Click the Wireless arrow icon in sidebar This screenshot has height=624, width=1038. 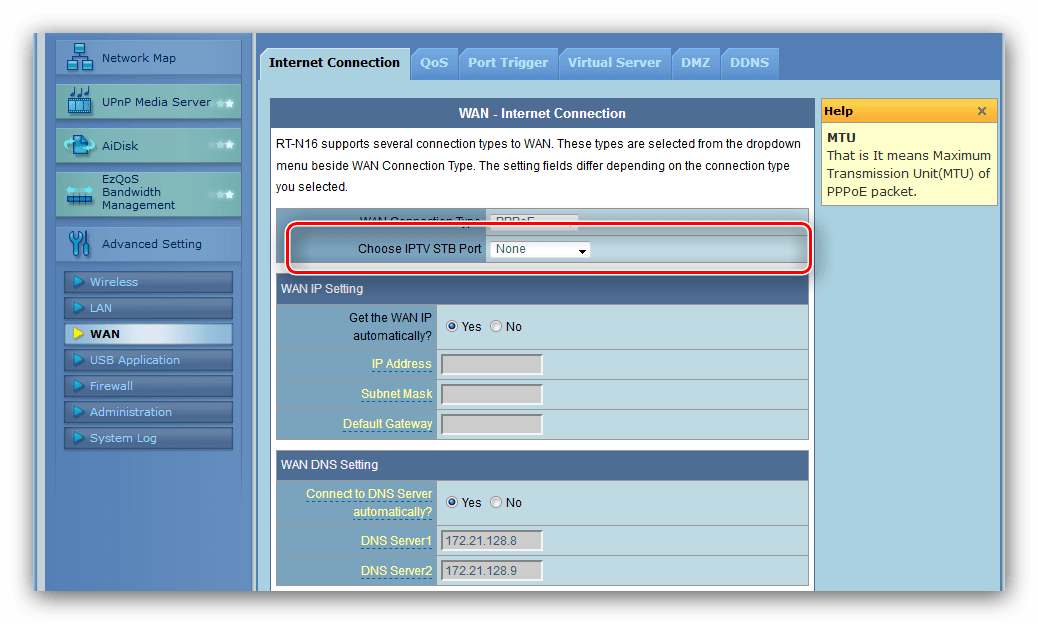point(77,282)
